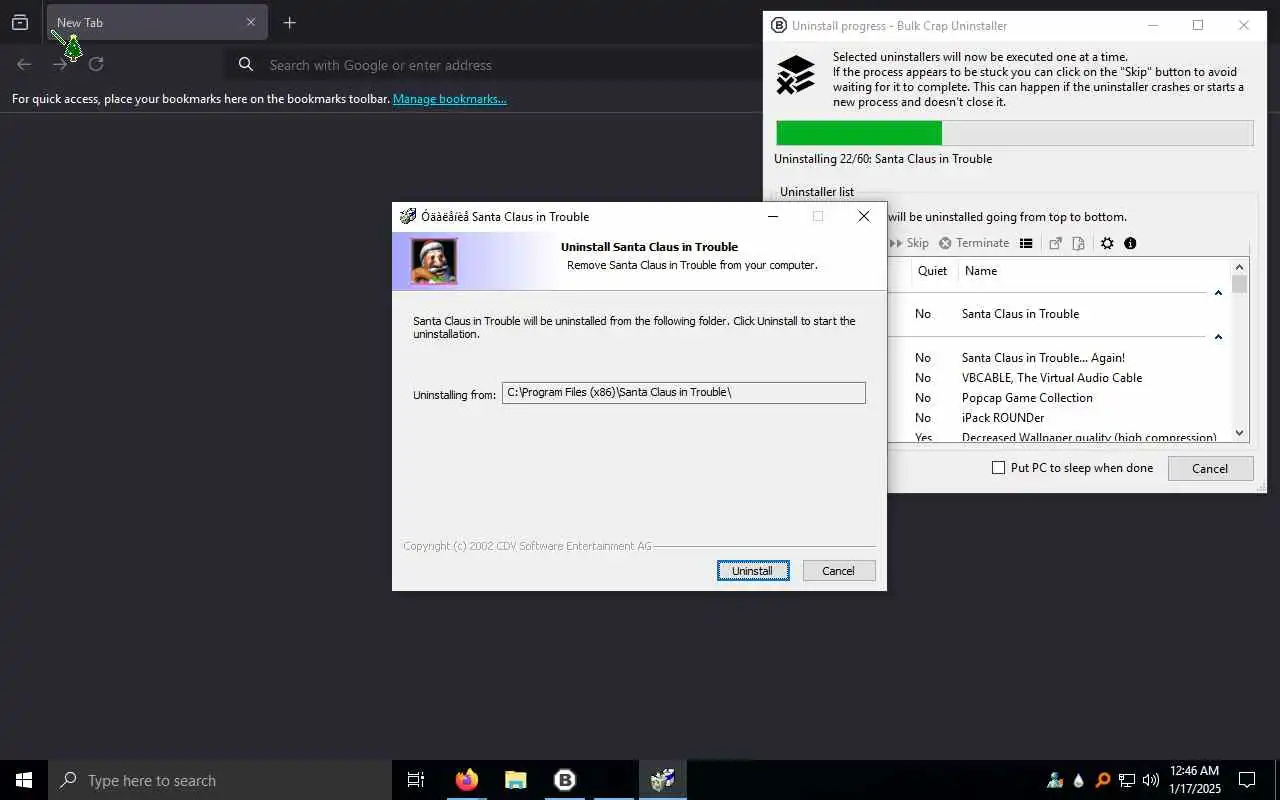Screen dimensions: 1280x800
Task: Toggle Put PC to sleep when done
Action: 998,467
